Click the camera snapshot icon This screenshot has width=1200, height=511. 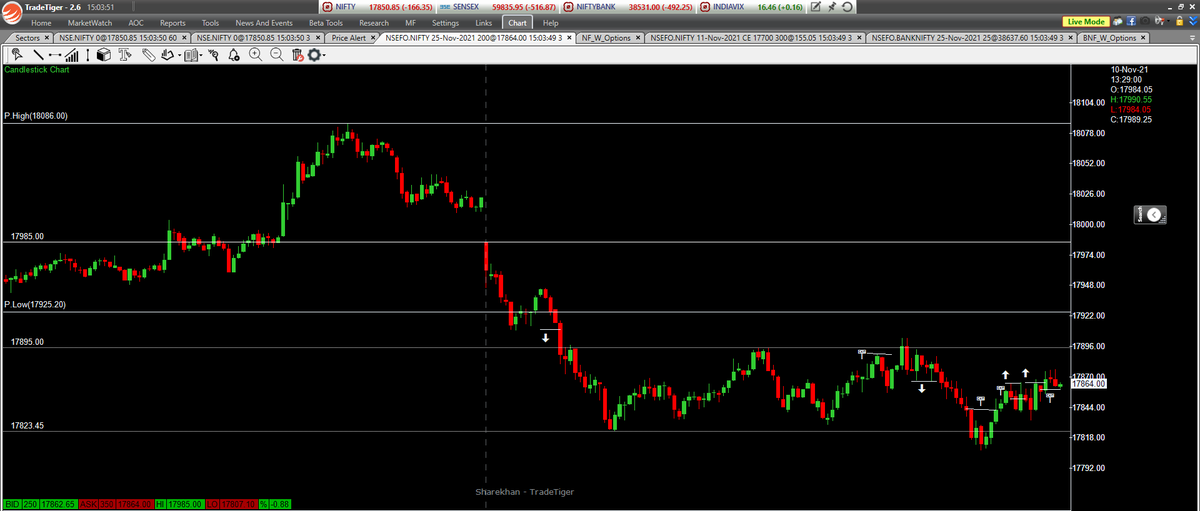click(x=1145, y=21)
